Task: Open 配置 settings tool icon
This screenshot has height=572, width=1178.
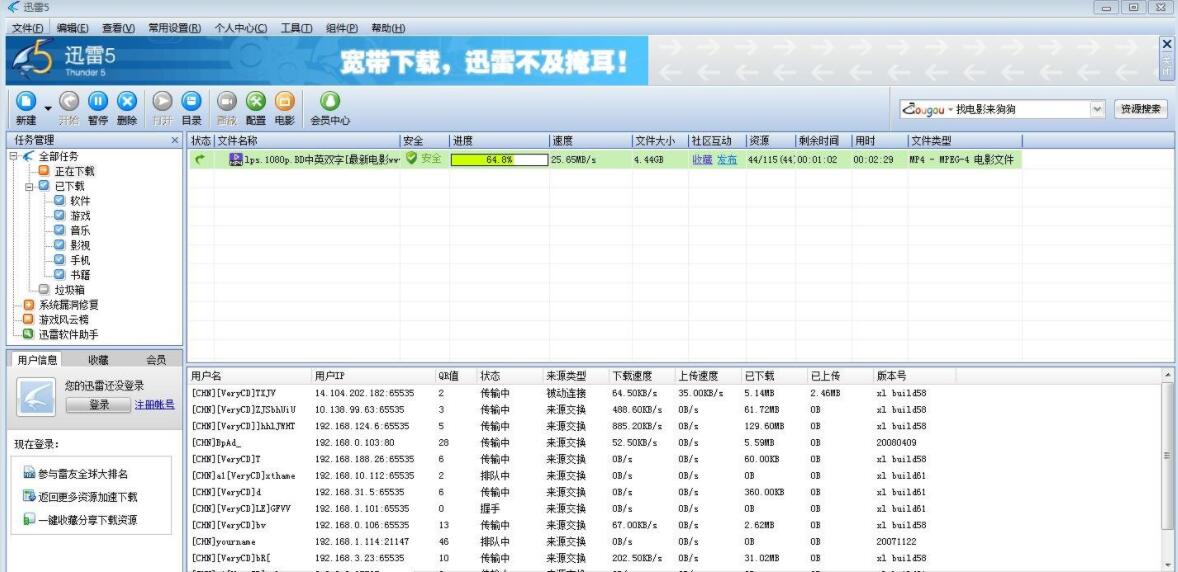Action: [x=256, y=101]
